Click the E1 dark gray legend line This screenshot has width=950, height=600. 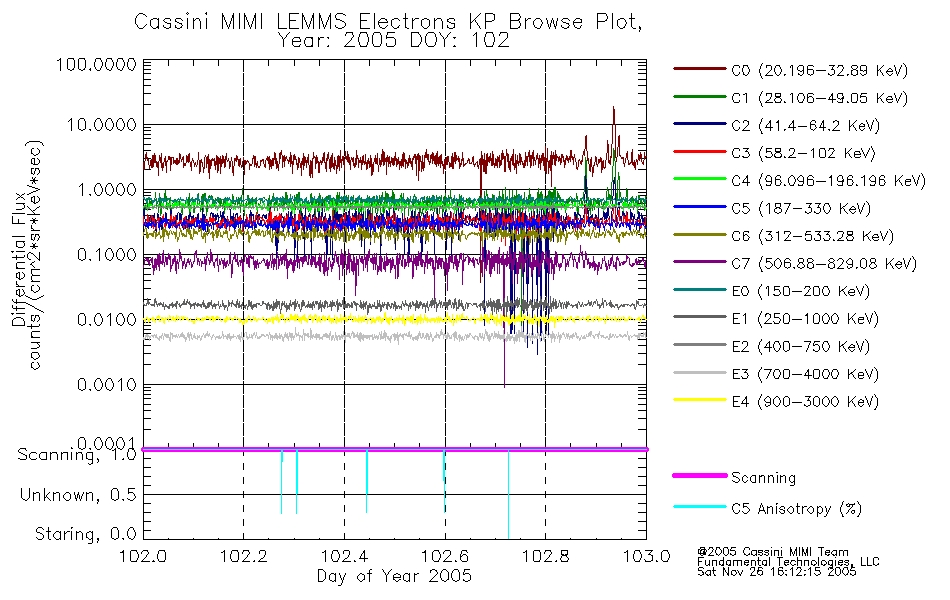(x=700, y=317)
